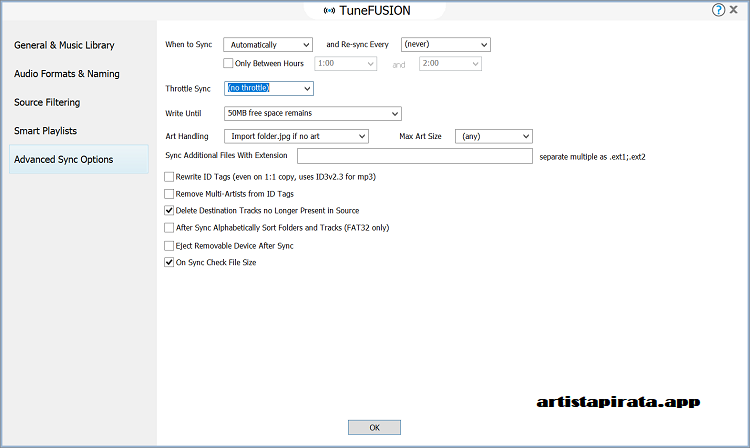The height and width of the screenshot is (448, 750).
Task: Open the 1:00 start hour dropdown
Action: [345, 64]
